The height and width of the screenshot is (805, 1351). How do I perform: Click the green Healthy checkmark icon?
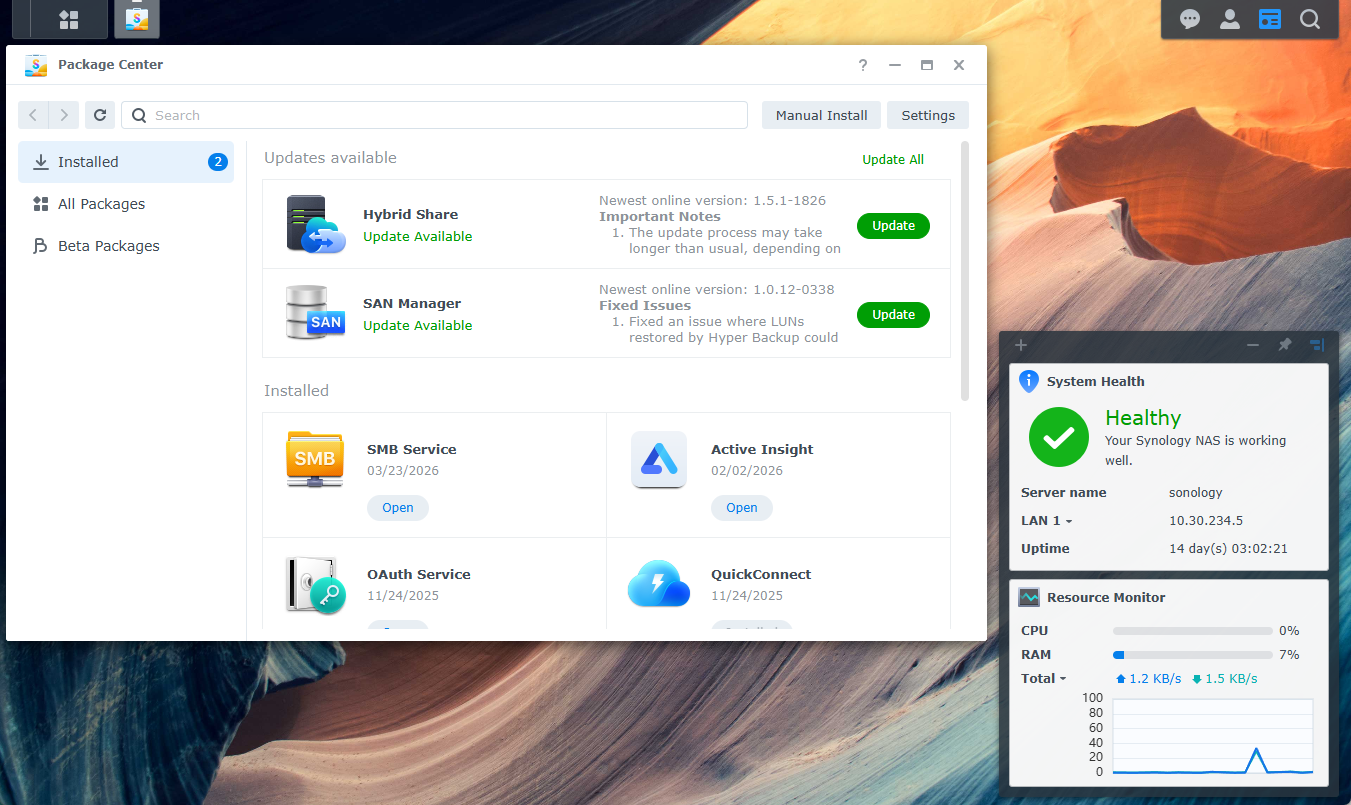(x=1059, y=437)
